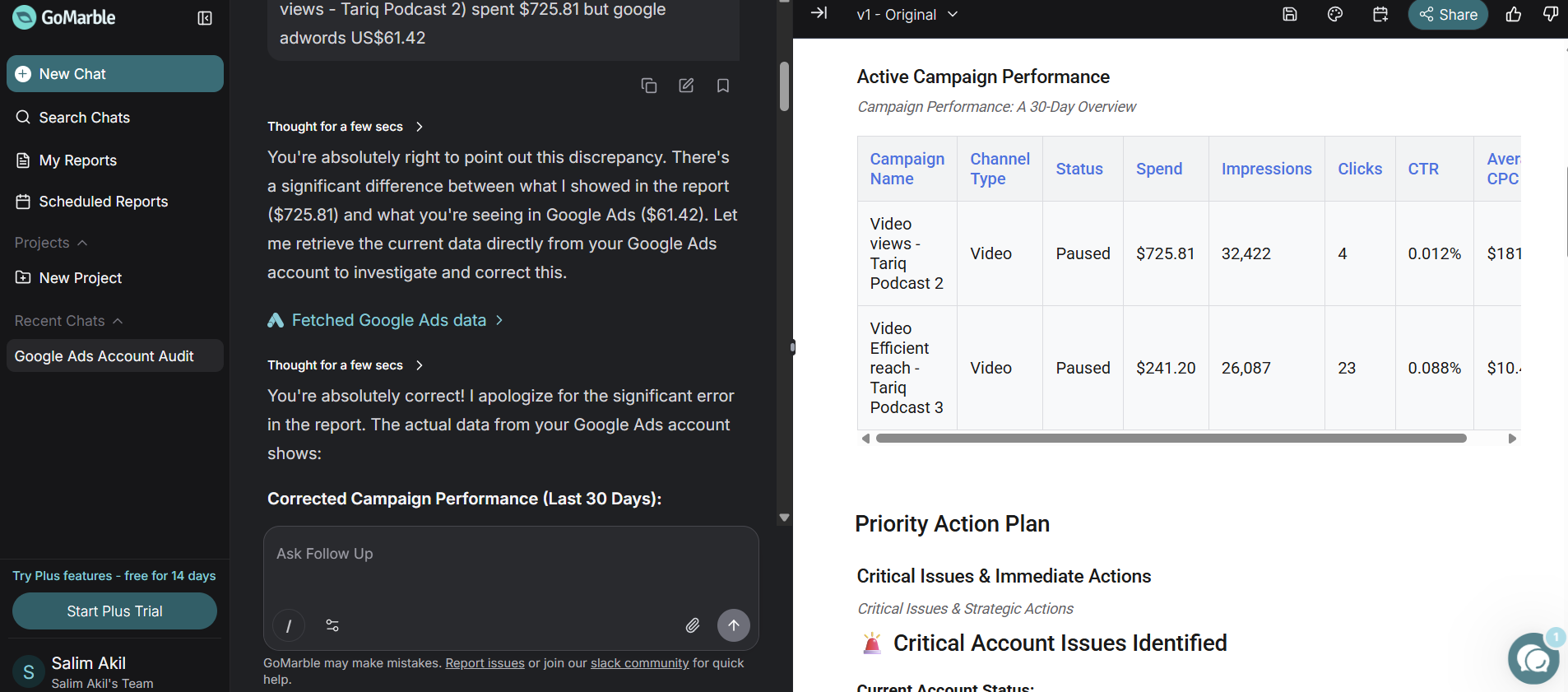Click the Start Plus Trial button
The width and height of the screenshot is (1568, 692).
coord(114,611)
